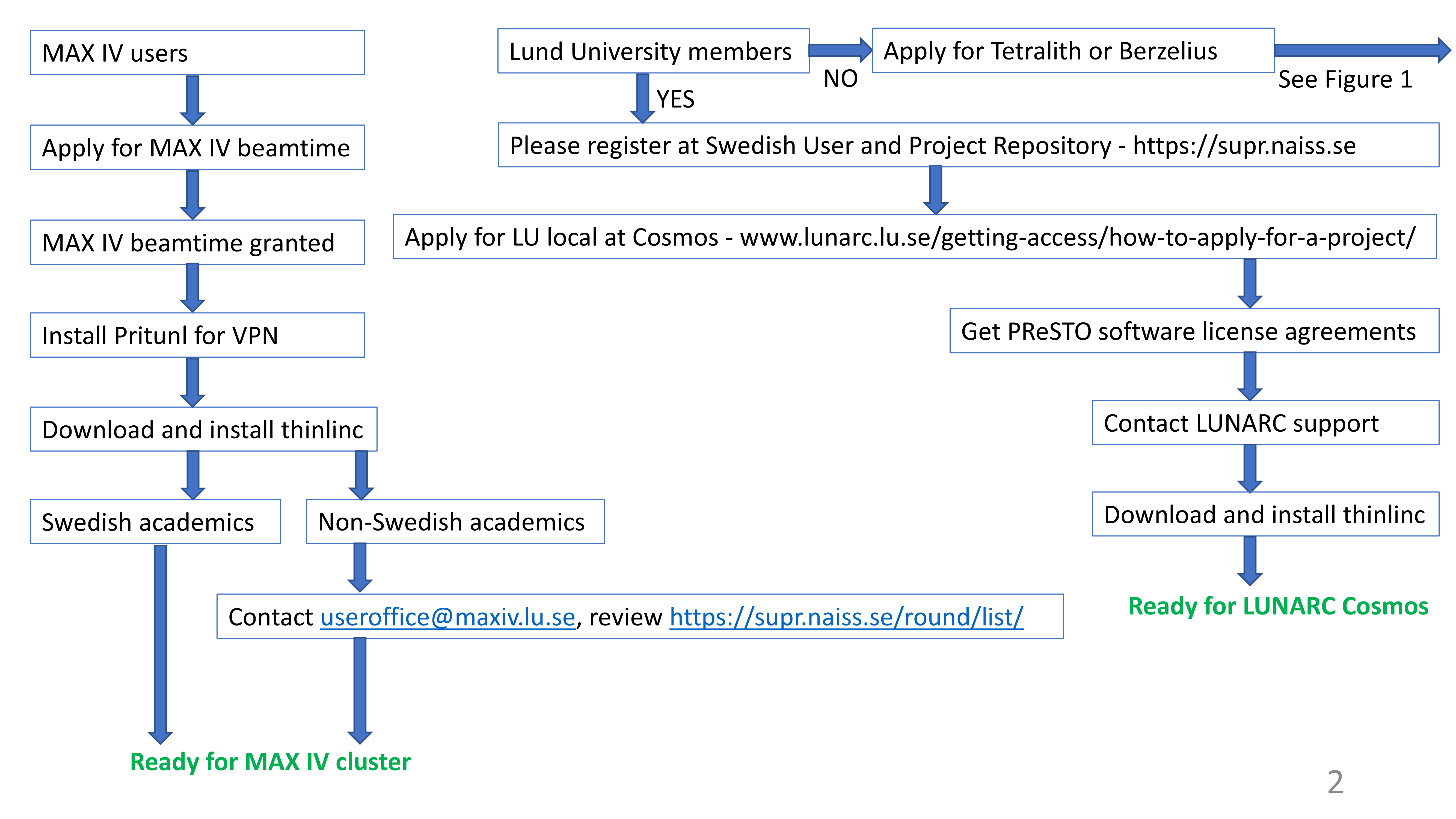Click the Ready for MAX IV cluster text

270,762
